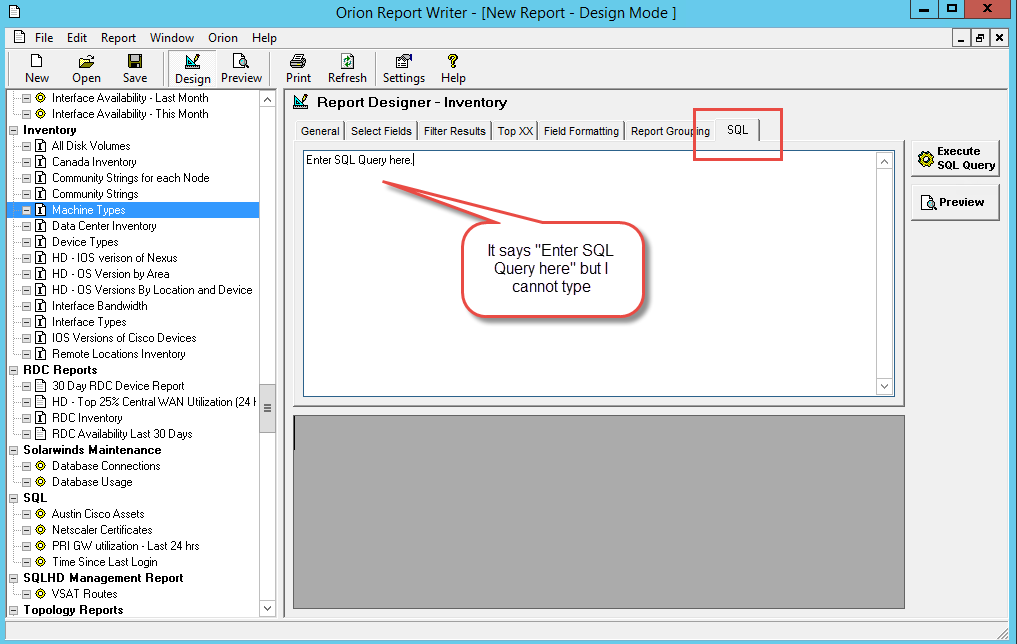Click the Preview button below Execute SQL Query
This screenshot has width=1017, height=644.
pos(955,202)
